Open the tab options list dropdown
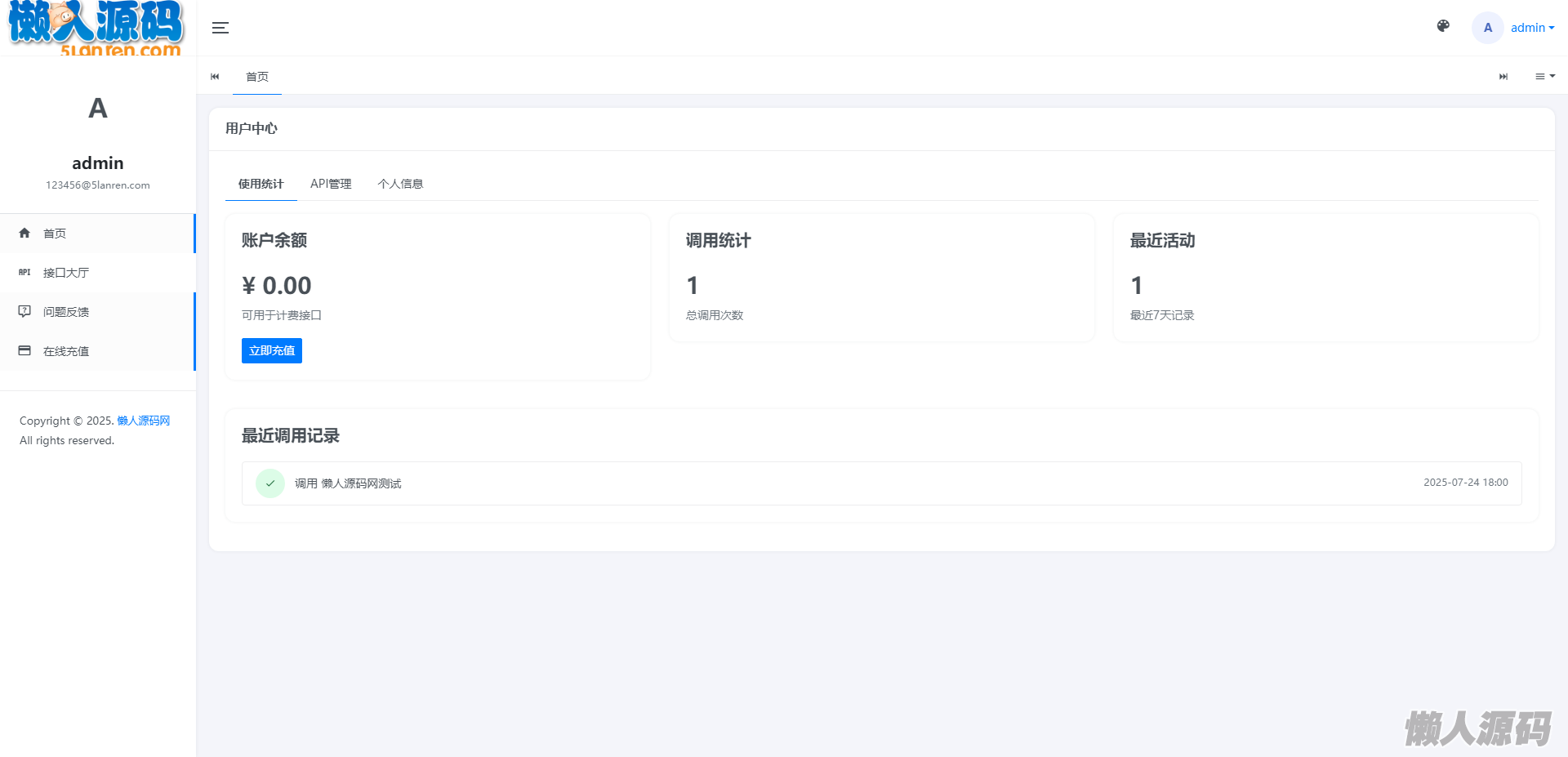The width and height of the screenshot is (1568, 757). tap(1544, 76)
